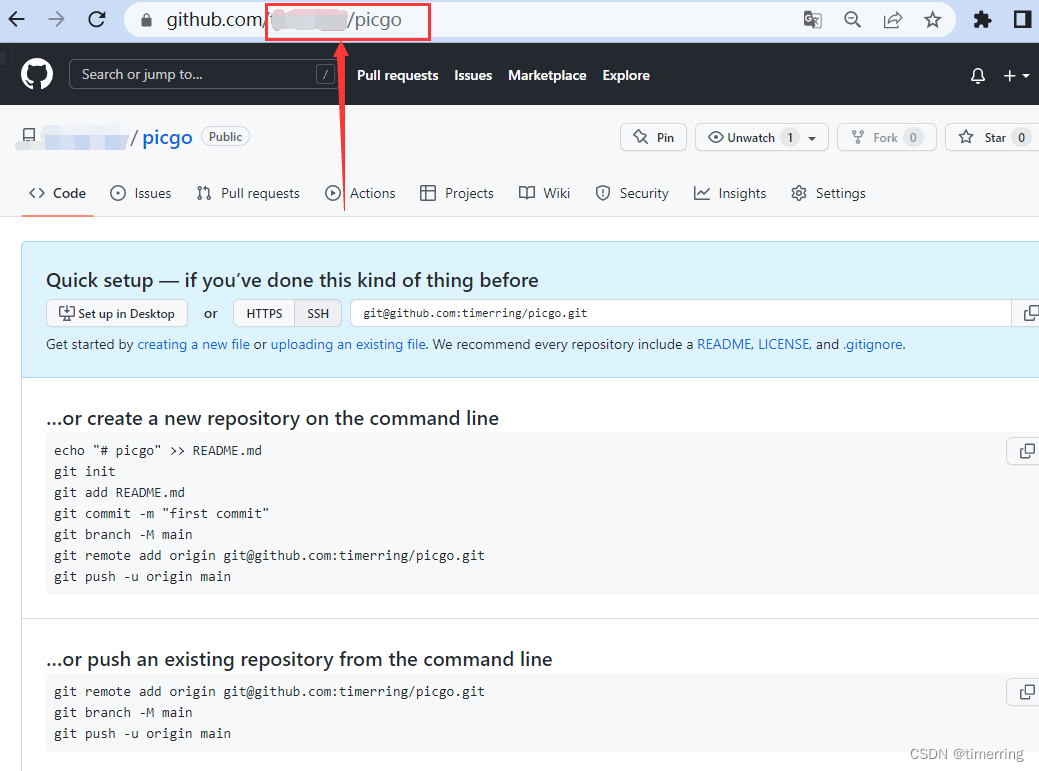Open notifications bell icon
The width and height of the screenshot is (1039, 771).
click(x=977, y=76)
